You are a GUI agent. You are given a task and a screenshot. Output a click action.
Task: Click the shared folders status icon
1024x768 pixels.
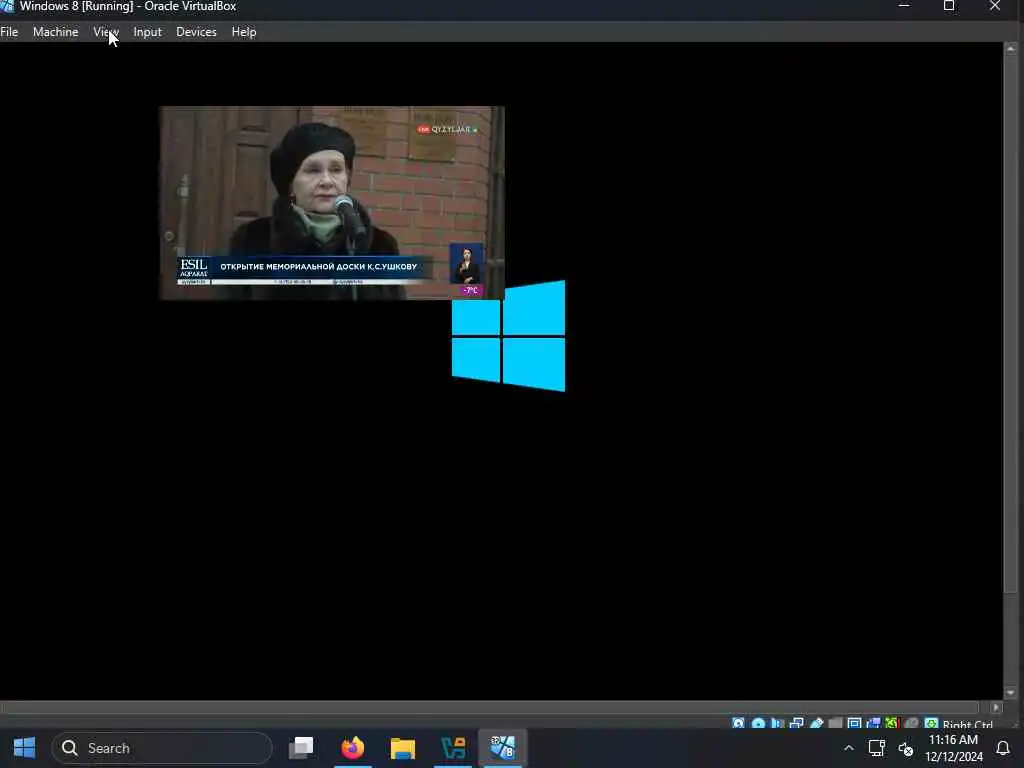point(835,723)
